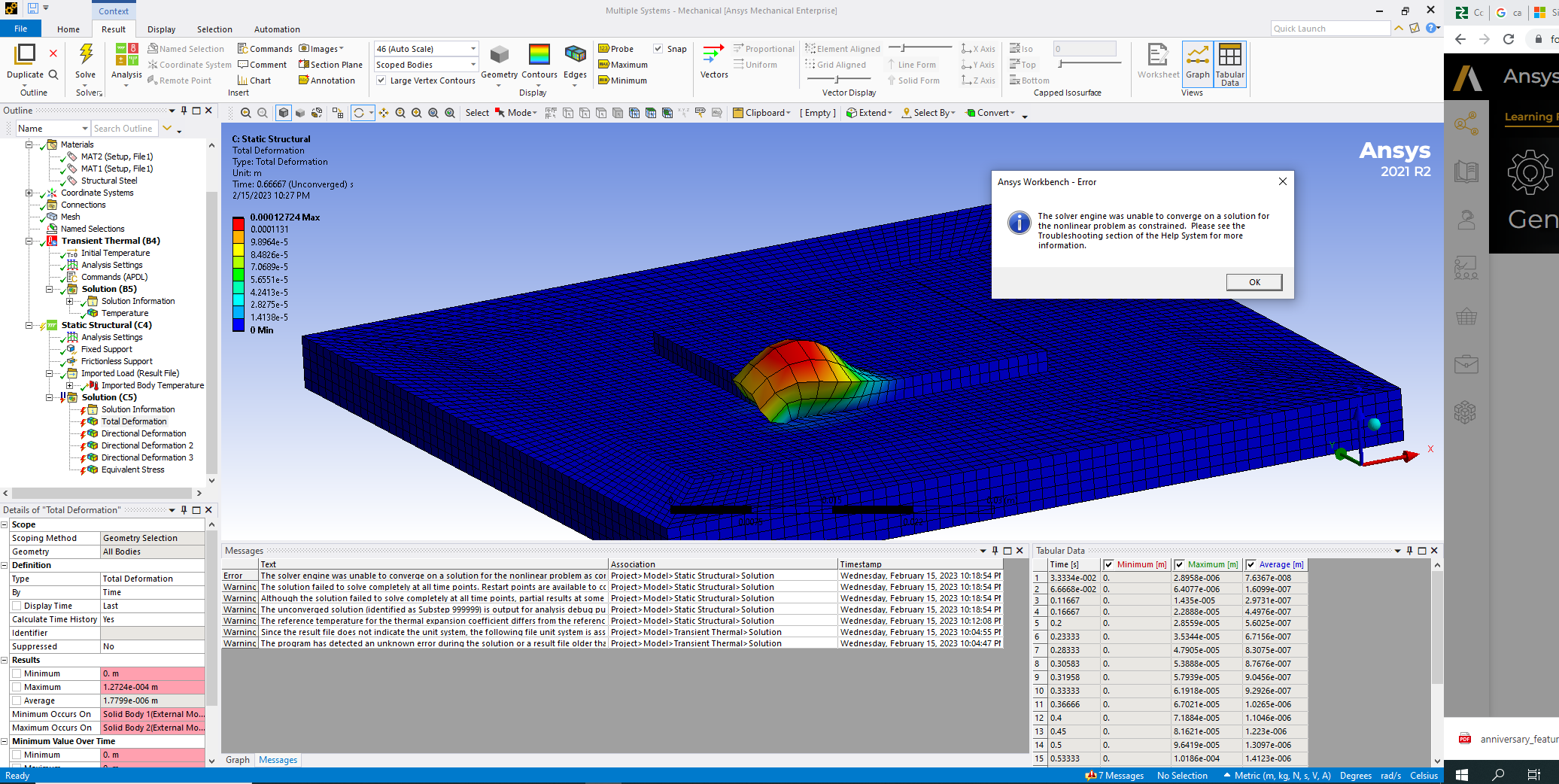Check the Results Minimum parameter box

pyautogui.click(x=17, y=673)
